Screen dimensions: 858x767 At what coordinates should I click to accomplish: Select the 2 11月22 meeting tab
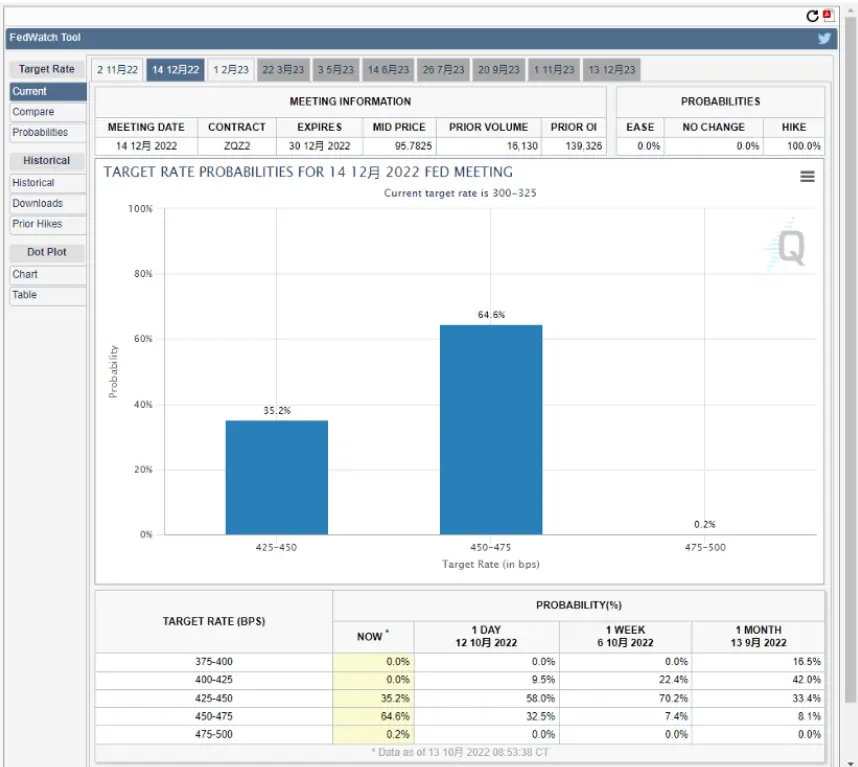[x=117, y=69]
